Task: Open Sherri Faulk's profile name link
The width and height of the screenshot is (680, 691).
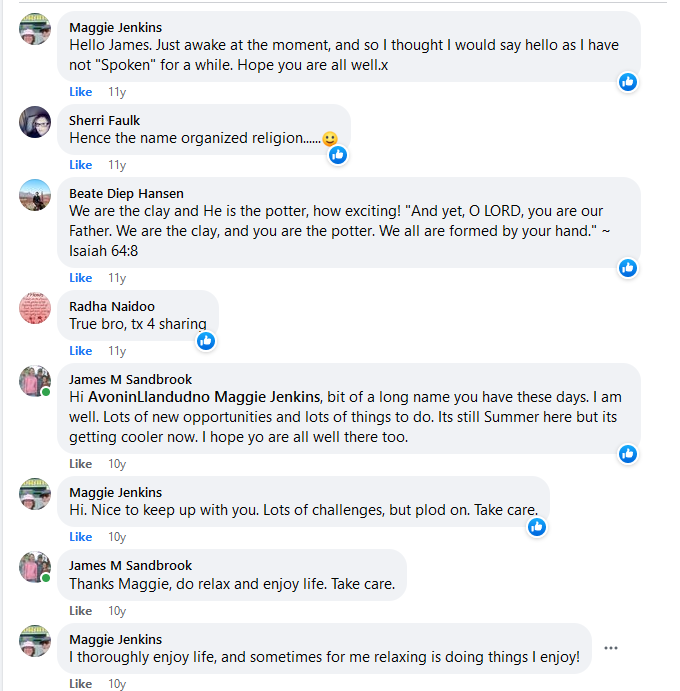Action: [104, 120]
